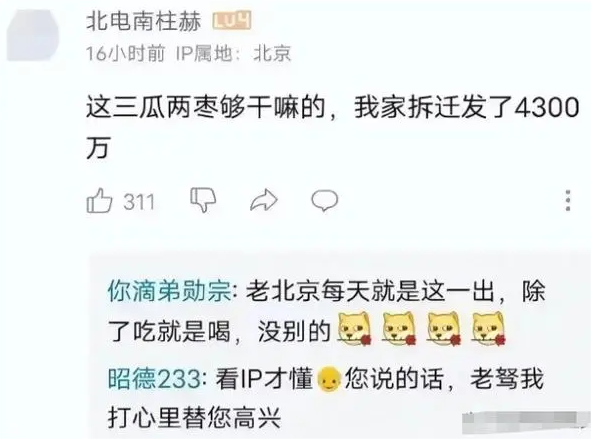Open profile of 昭德233

(x=155, y=379)
